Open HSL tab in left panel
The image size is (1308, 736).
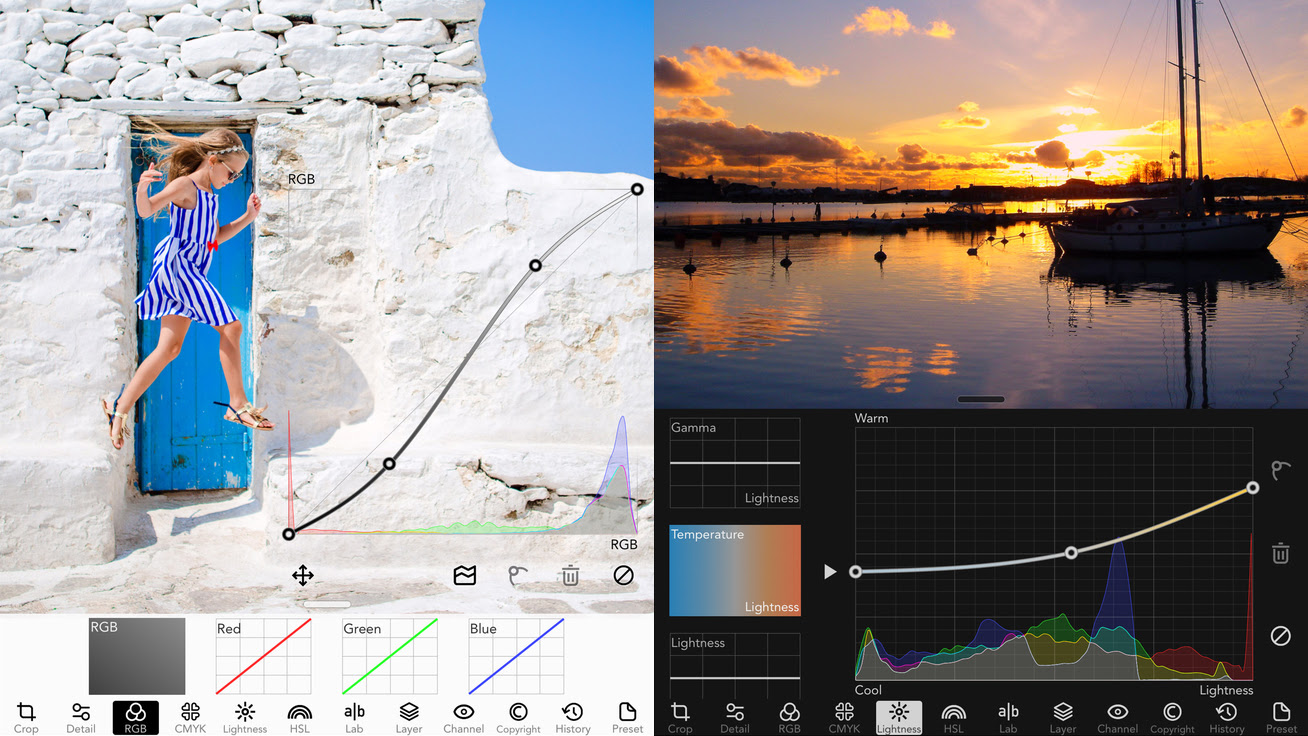tap(299, 717)
